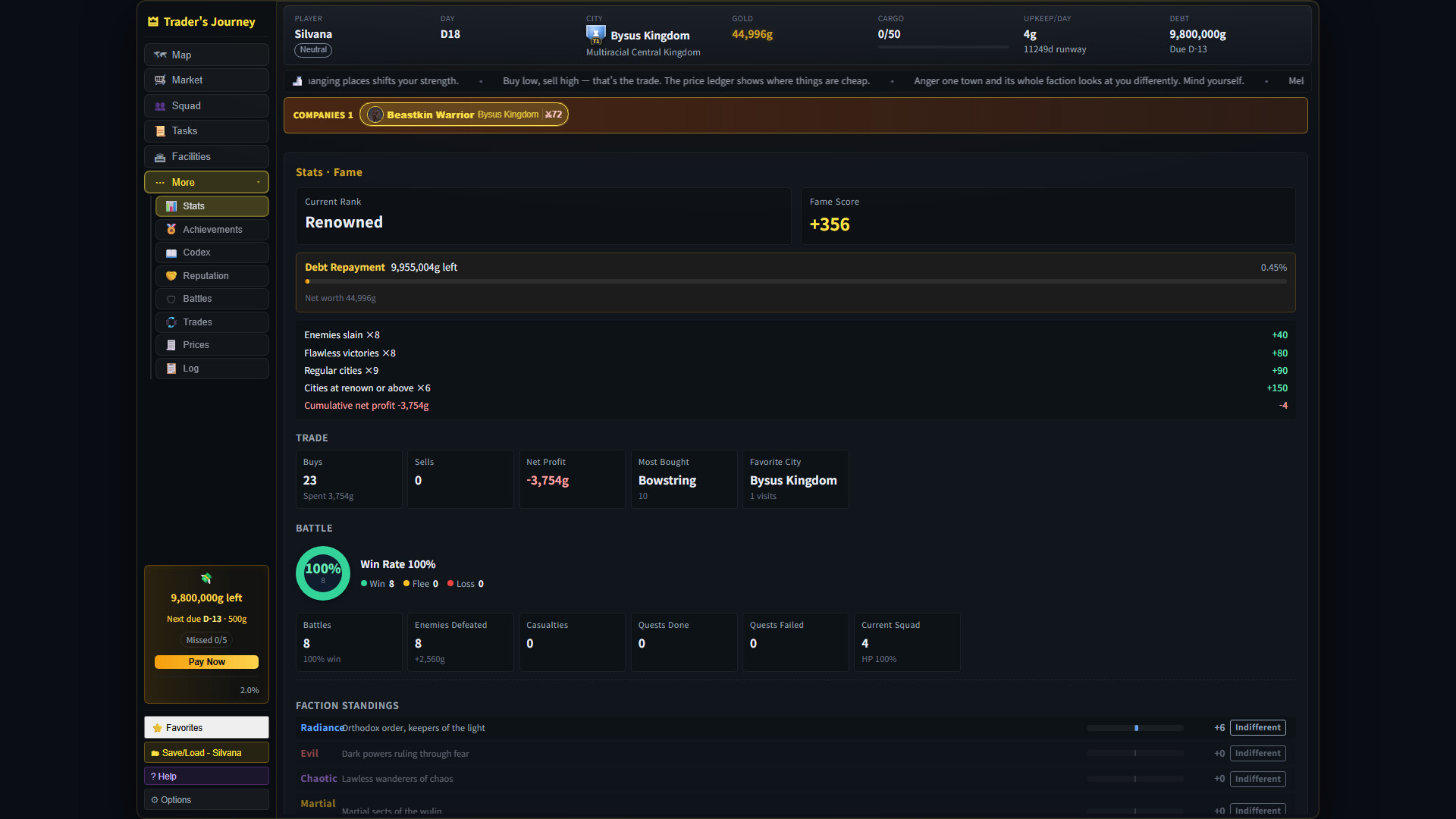Click the Radiance faction standing bar
The height and width of the screenshot is (819, 1456).
tap(1135, 728)
